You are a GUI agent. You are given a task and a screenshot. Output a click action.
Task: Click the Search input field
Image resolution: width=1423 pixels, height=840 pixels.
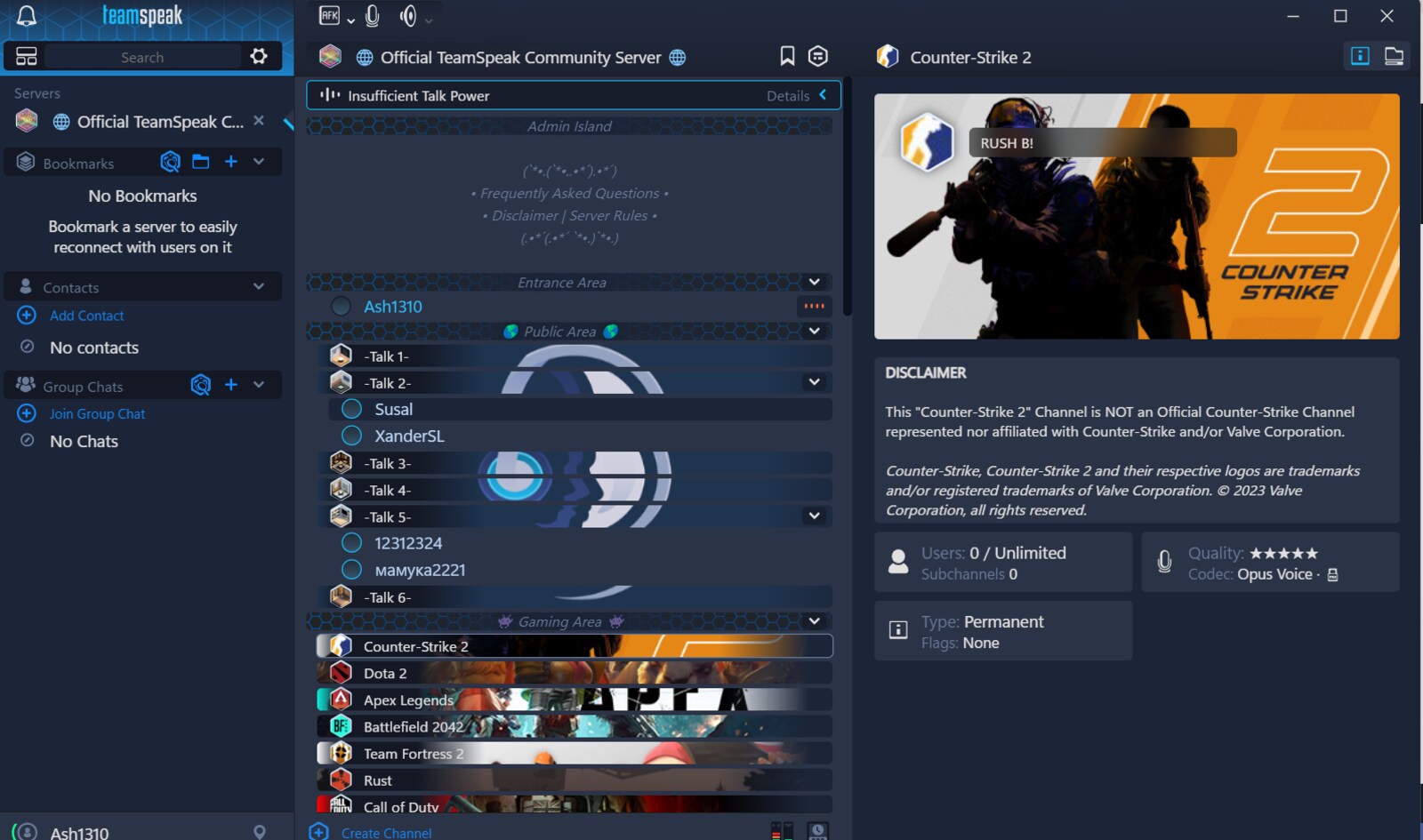(142, 57)
